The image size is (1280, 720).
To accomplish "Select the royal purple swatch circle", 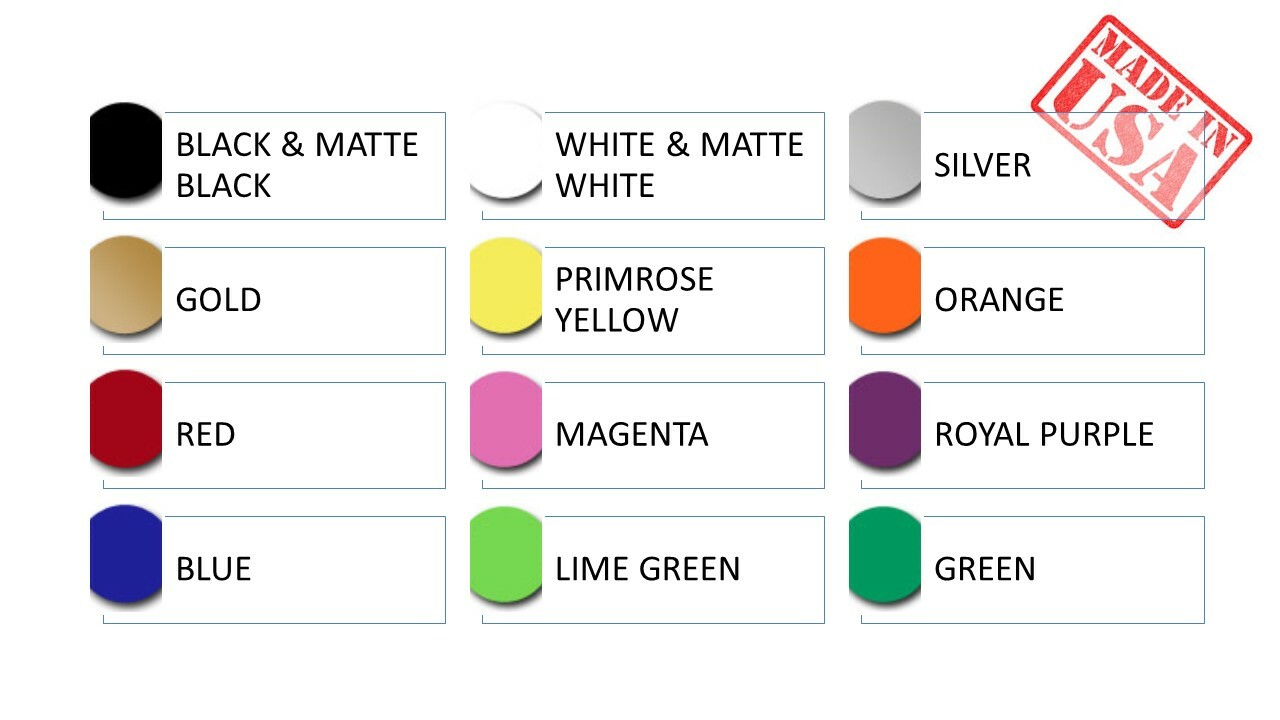I will (885, 419).
